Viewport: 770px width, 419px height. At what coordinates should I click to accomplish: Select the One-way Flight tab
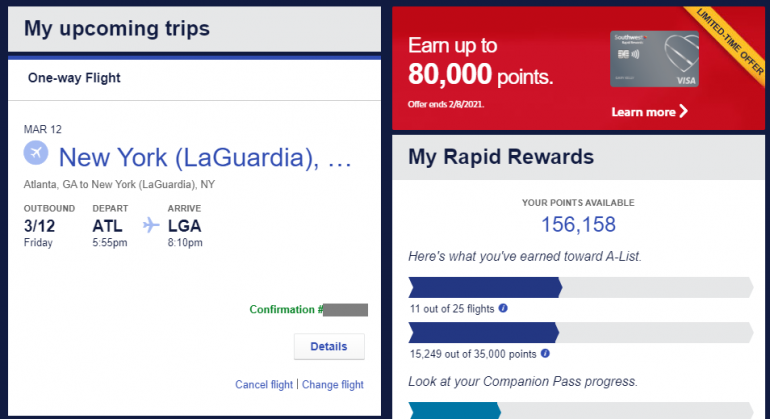point(75,77)
